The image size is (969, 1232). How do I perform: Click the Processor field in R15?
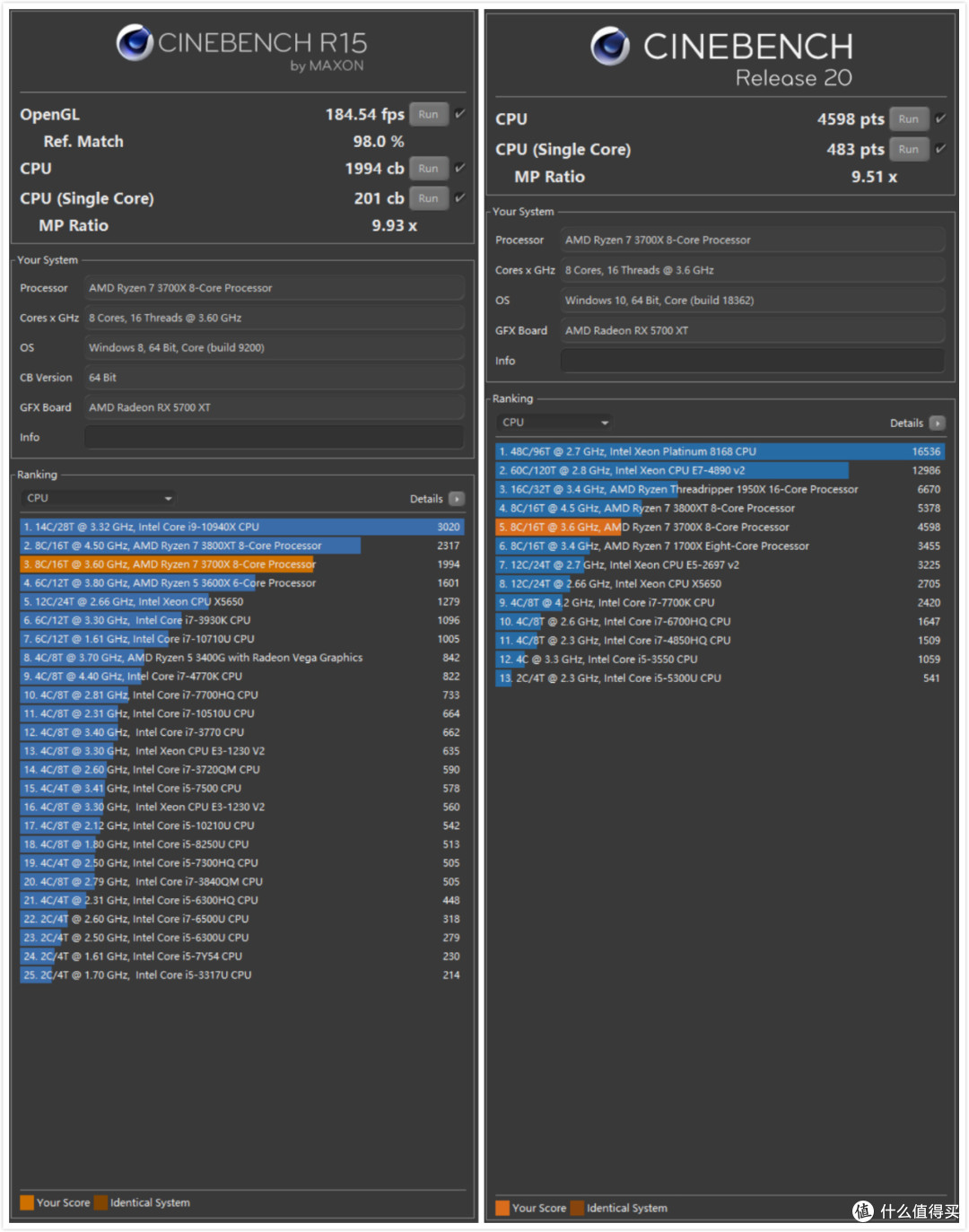click(274, 288)
